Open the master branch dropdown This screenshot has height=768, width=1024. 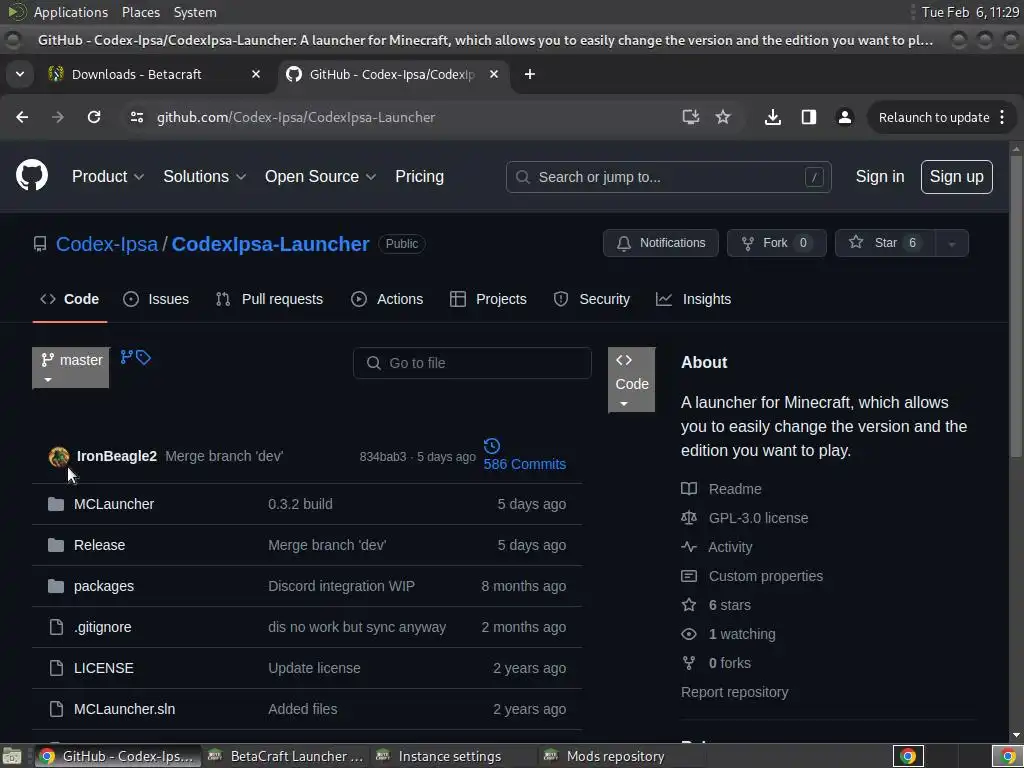[71, 368]
